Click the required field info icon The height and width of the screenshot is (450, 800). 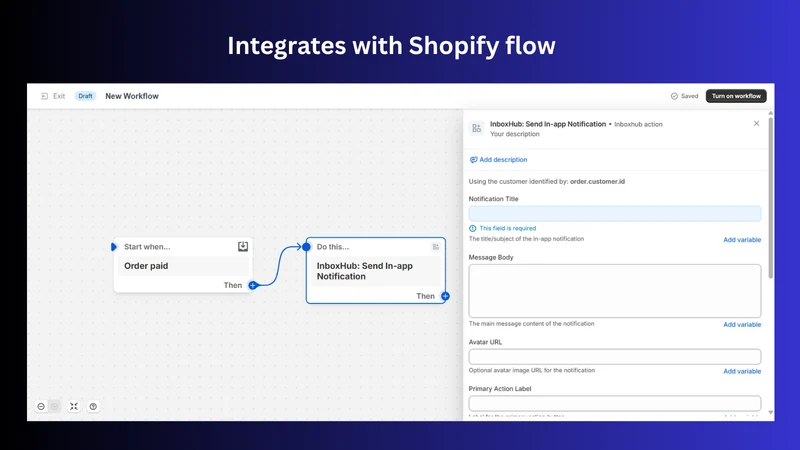point(472,229)
